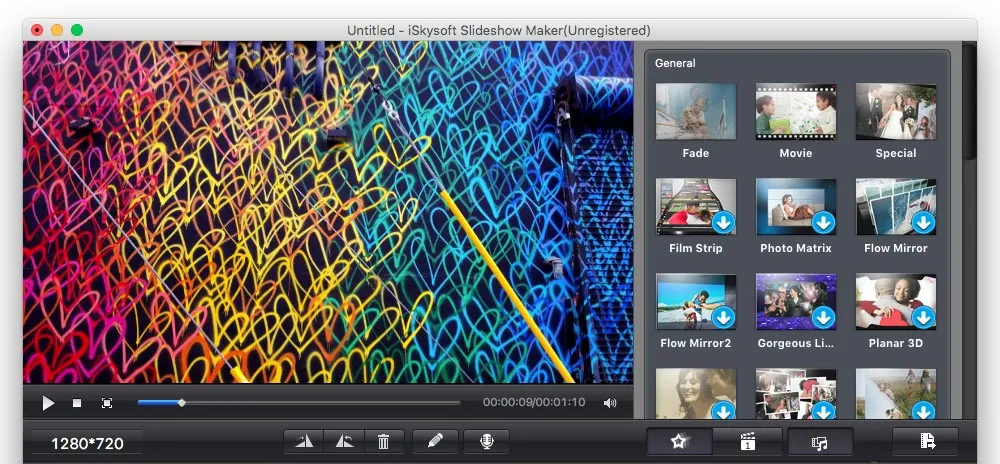Download the Flow Mirror2 style
Screen dimensions: 1000x464
click(x=723, y=317)
